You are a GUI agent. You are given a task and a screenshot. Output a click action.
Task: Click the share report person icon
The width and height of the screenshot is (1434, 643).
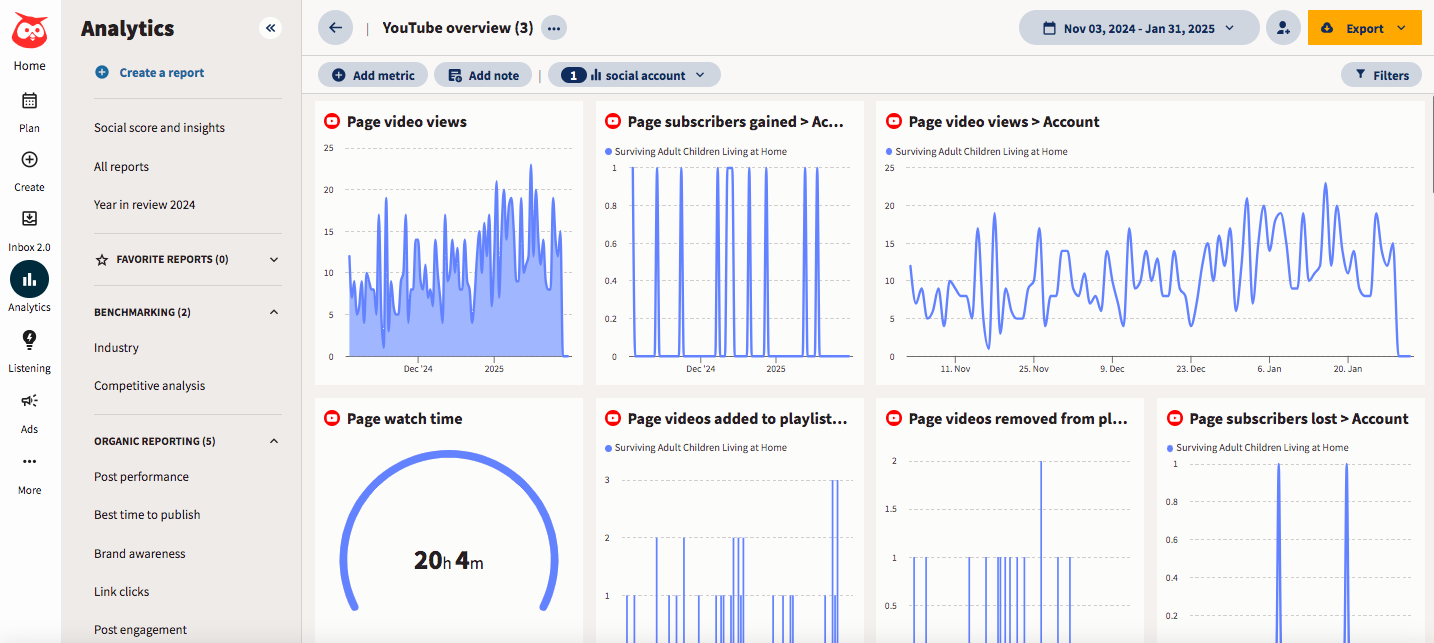[1283, 27]
